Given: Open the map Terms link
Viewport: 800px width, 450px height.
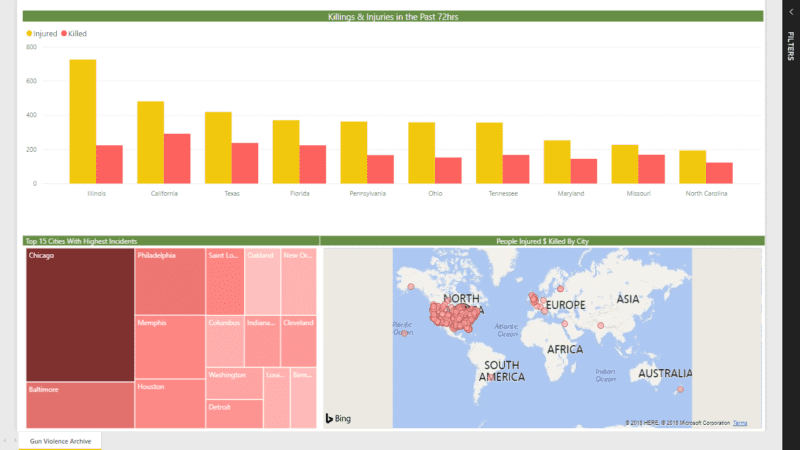Looking at the screenshot, I should tap(740, 423).
